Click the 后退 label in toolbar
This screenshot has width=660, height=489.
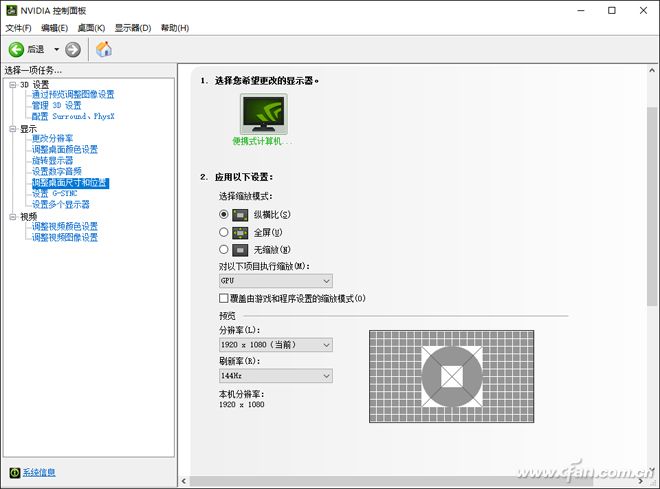(x=36, y=50)
